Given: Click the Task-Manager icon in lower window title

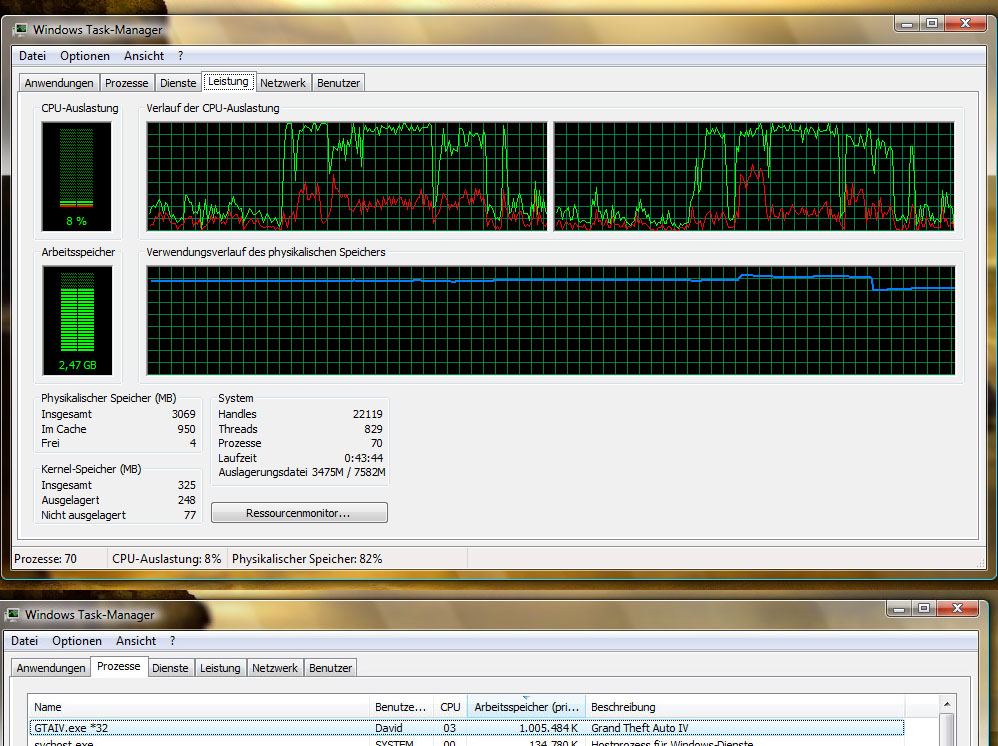Looking at the screenshot, I should (13, 614).
